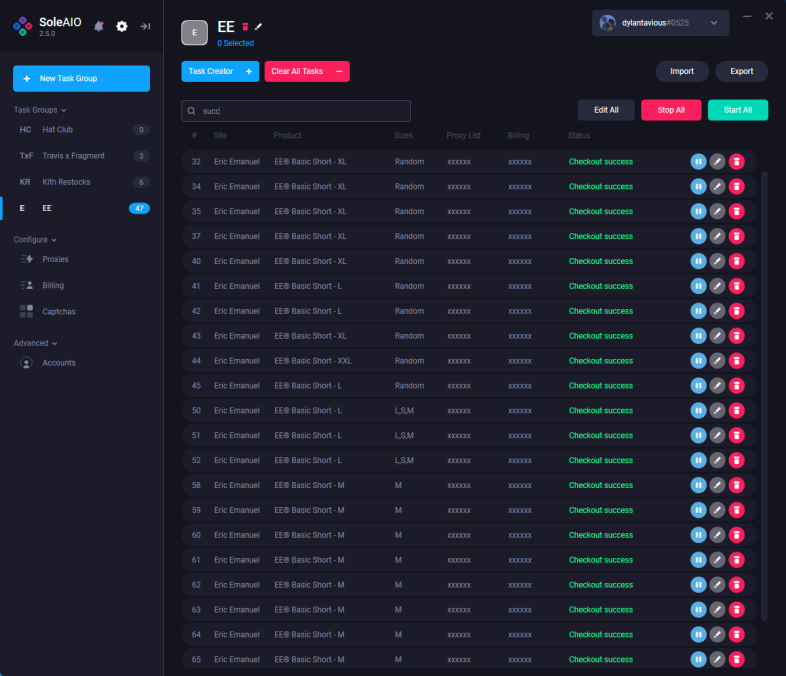Click Stop All button
Image resolution: width=786 pixels, height=676 pixels.
tap(671, 110)
